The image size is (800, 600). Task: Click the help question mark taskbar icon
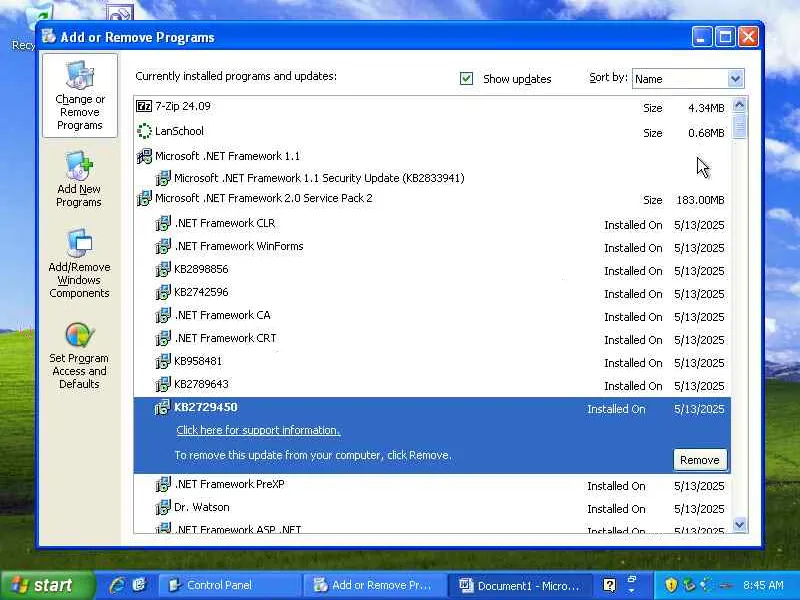click(609, 585)
